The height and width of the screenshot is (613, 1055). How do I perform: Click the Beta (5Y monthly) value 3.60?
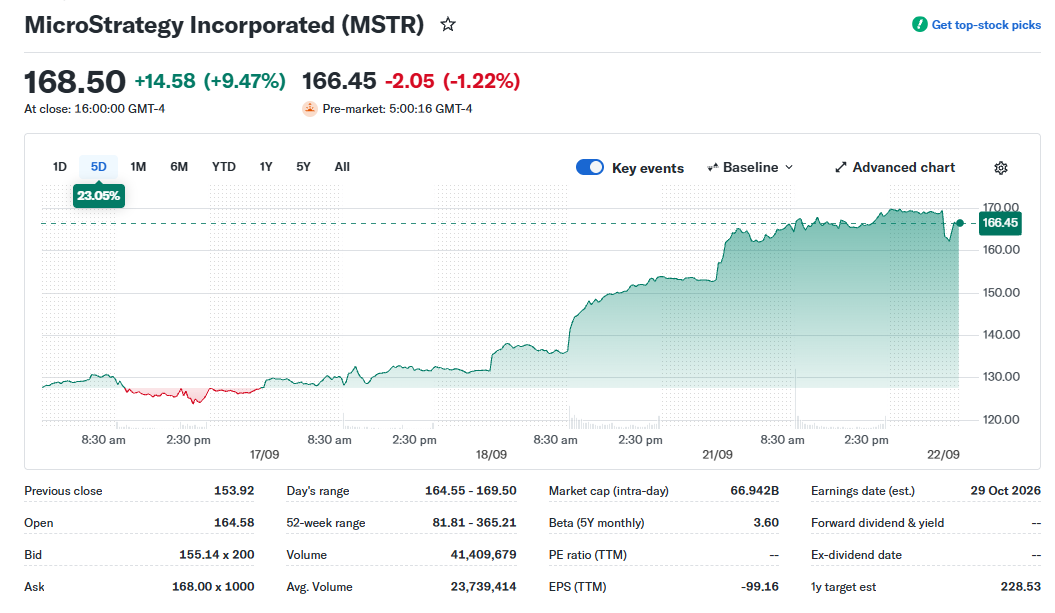pos(766,523)
